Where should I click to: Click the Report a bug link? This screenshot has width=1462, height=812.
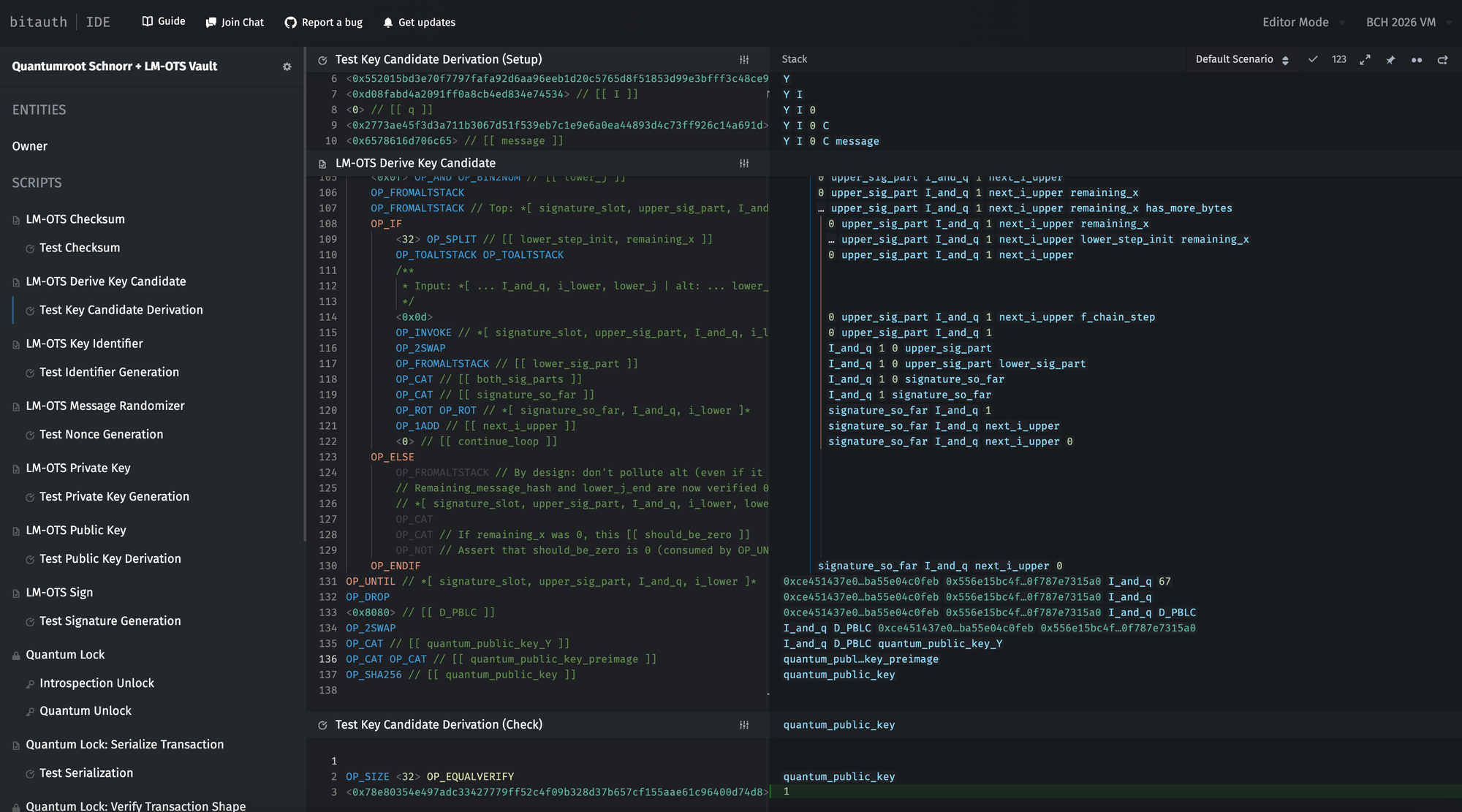pyautogui.click(x=323, y=22)
